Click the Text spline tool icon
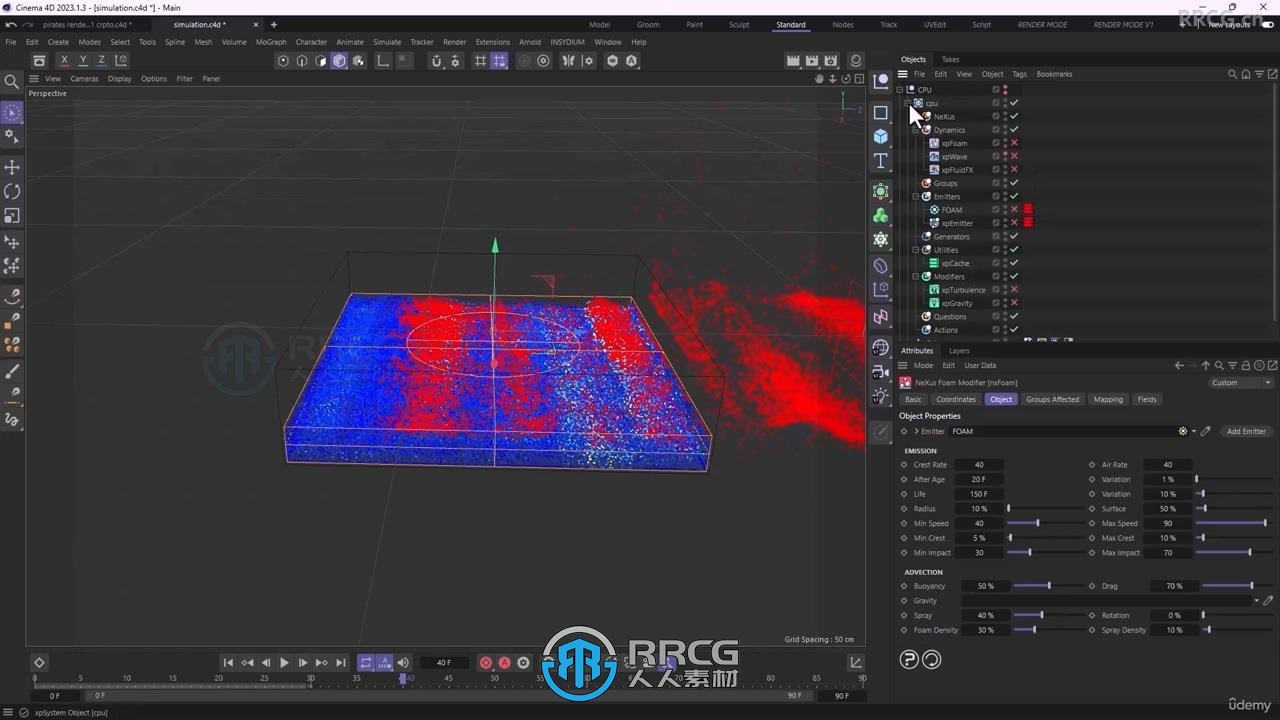Viewport: 1280px width, 720px height. pos(881,161)
